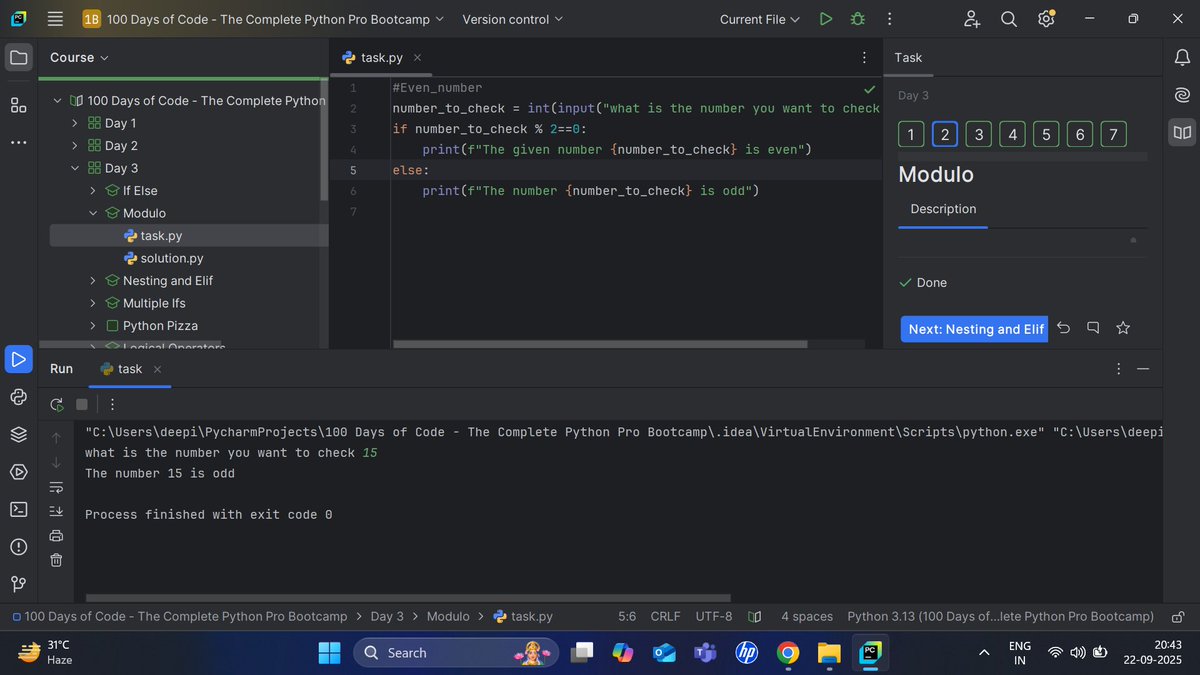Open the main hamburger menu

(55, 19)
